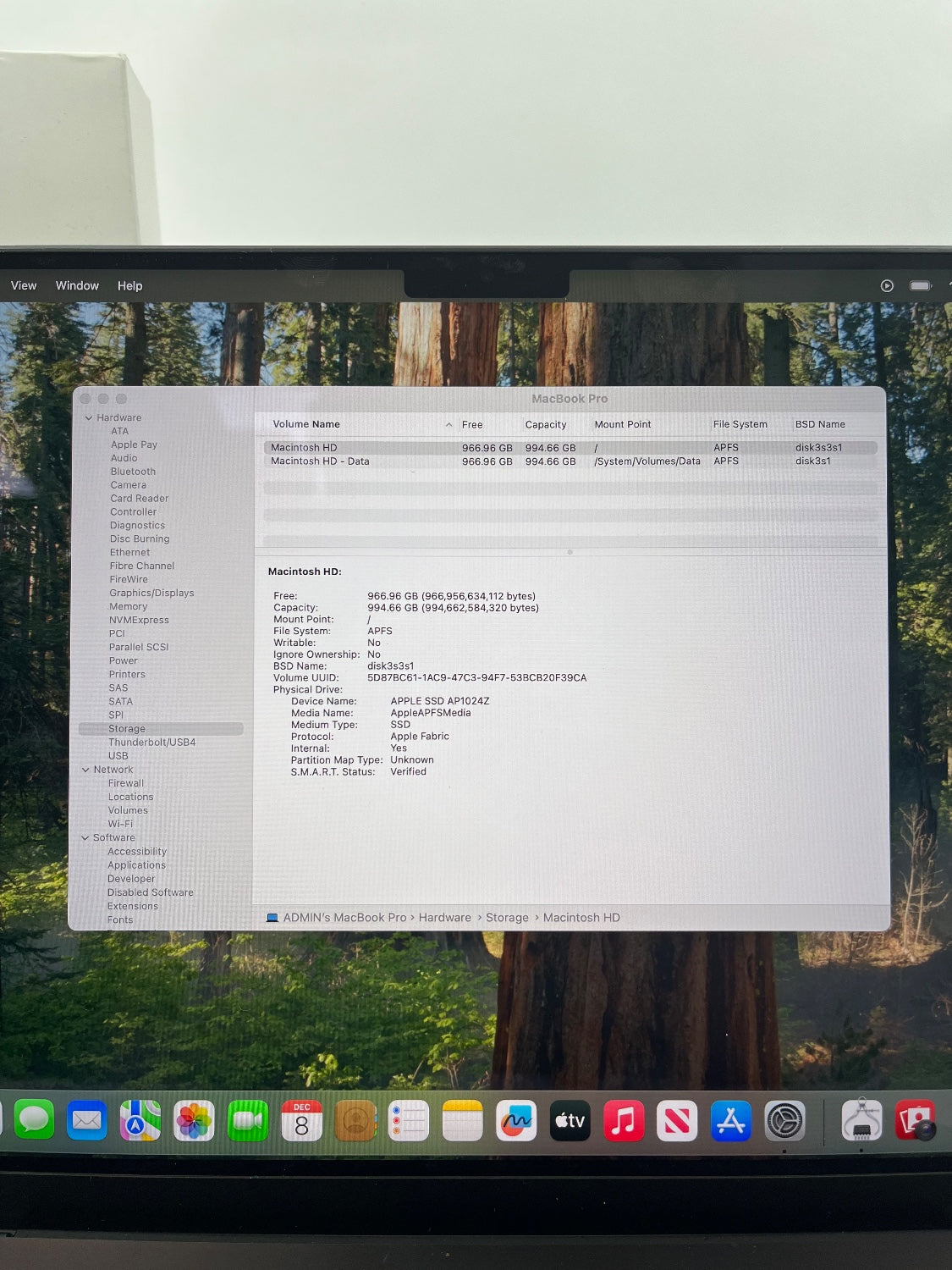Image resolution: width=952 pixels, height=1270 pixels.
Task: Launch the Music app from Dock
Action: click(x=624, y=1121)
